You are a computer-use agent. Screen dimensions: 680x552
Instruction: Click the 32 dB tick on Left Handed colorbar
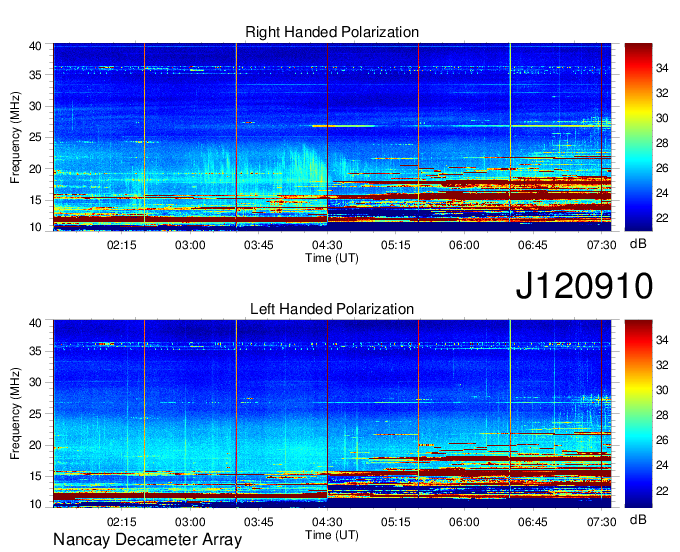pos(662,365)
